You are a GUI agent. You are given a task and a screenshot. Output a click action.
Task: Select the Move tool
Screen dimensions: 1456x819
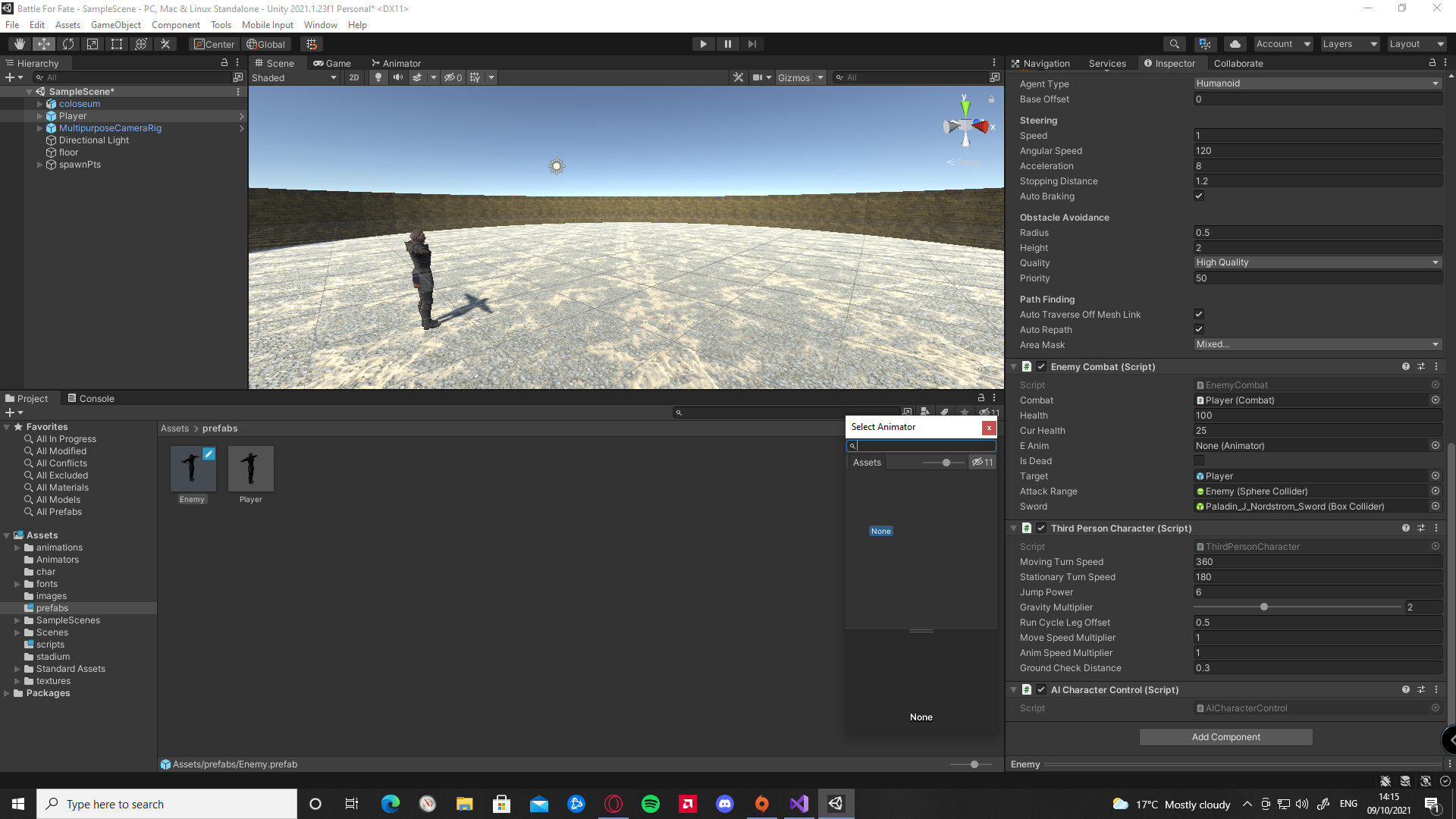[x=43, y=43]
